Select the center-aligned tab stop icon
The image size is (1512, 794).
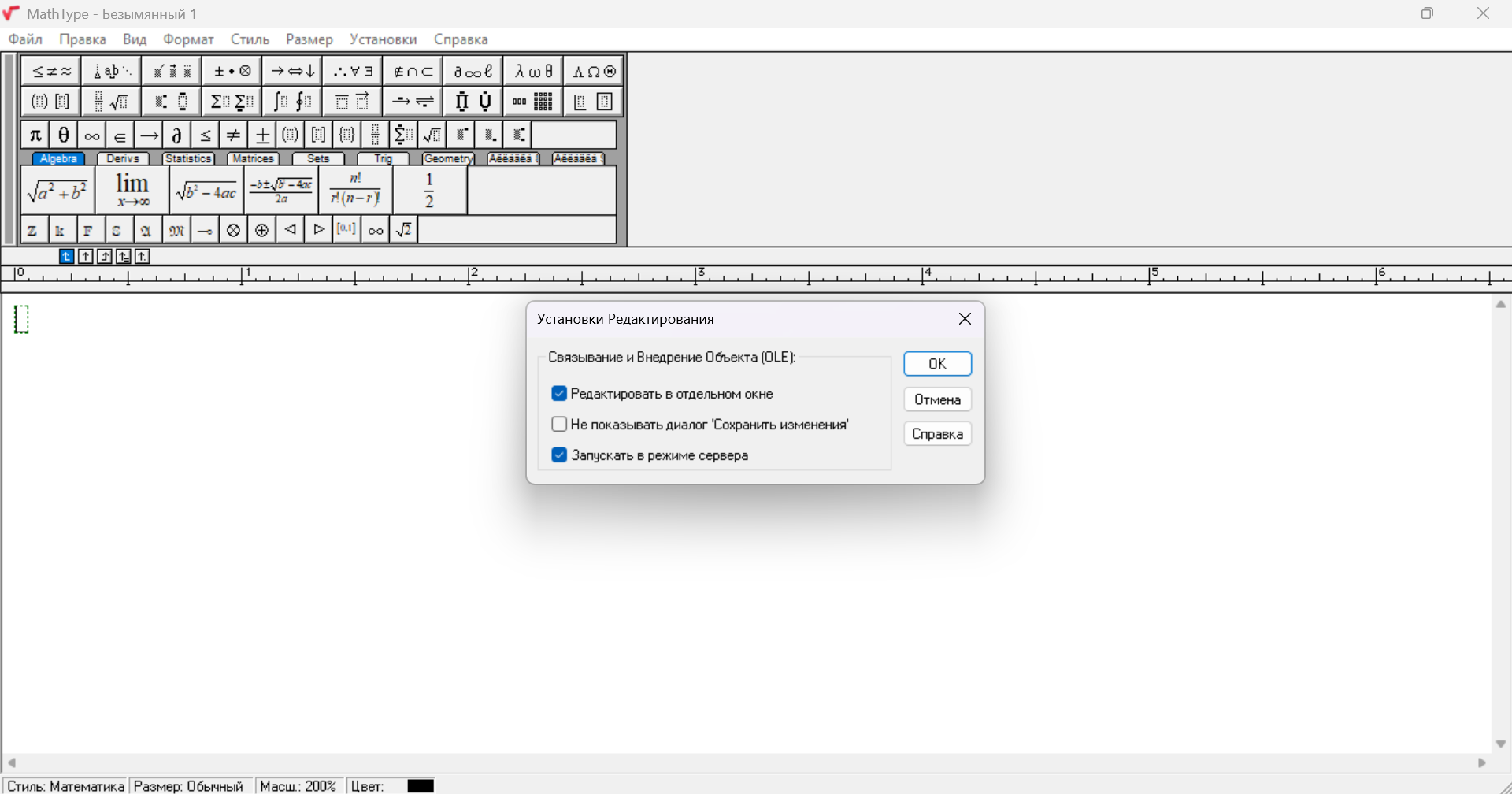[86, 256]
